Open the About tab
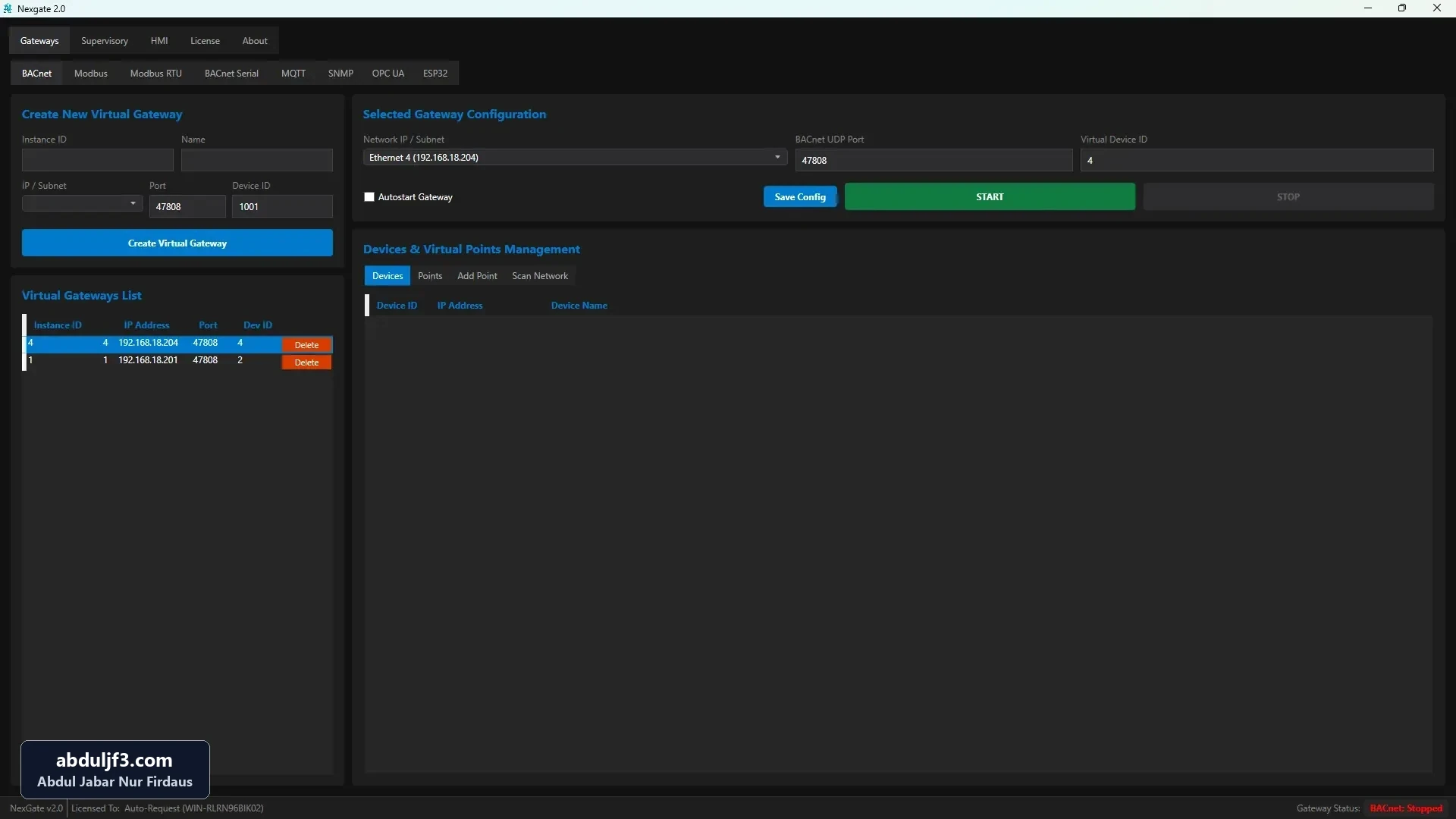The image size is (1456, 819). pos(255,41)
